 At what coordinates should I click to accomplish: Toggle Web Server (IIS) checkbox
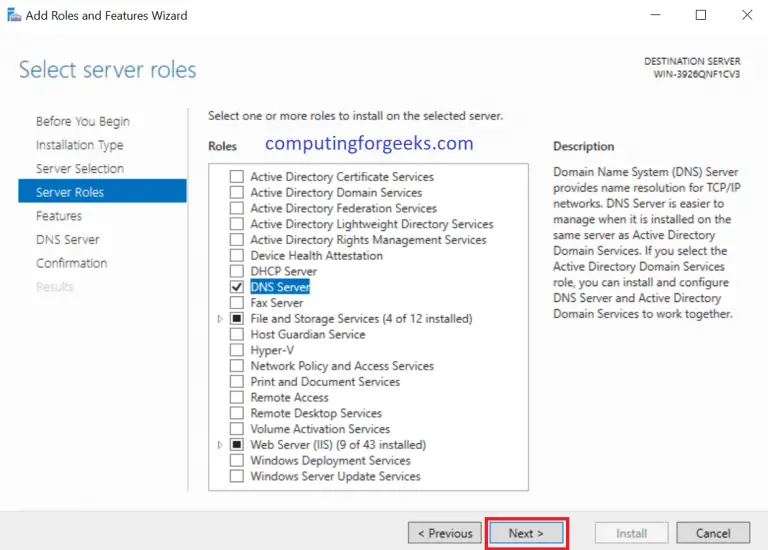click(x=237, y=444)
